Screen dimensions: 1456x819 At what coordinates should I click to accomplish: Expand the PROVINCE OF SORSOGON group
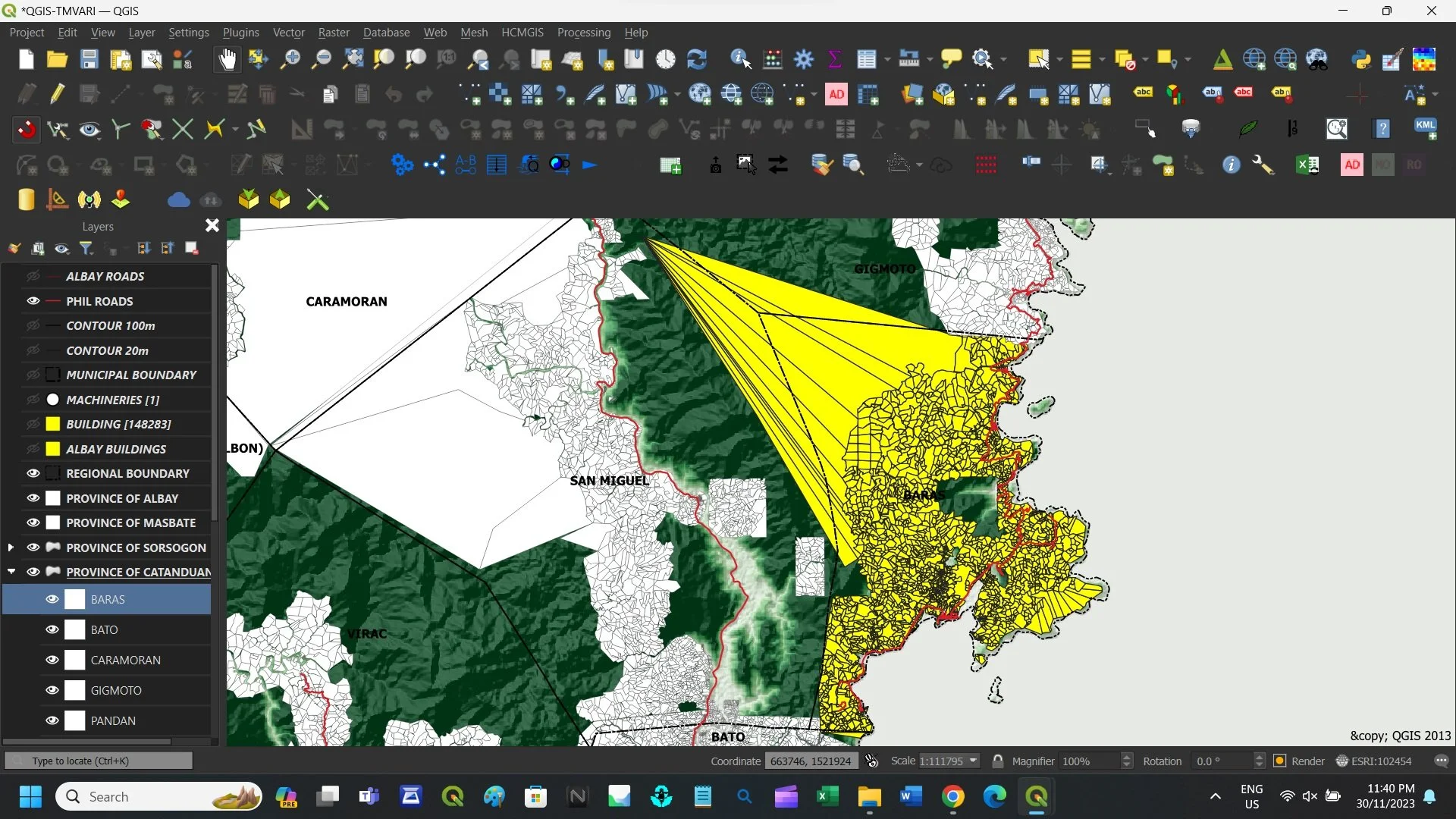[x=11, y=547]
